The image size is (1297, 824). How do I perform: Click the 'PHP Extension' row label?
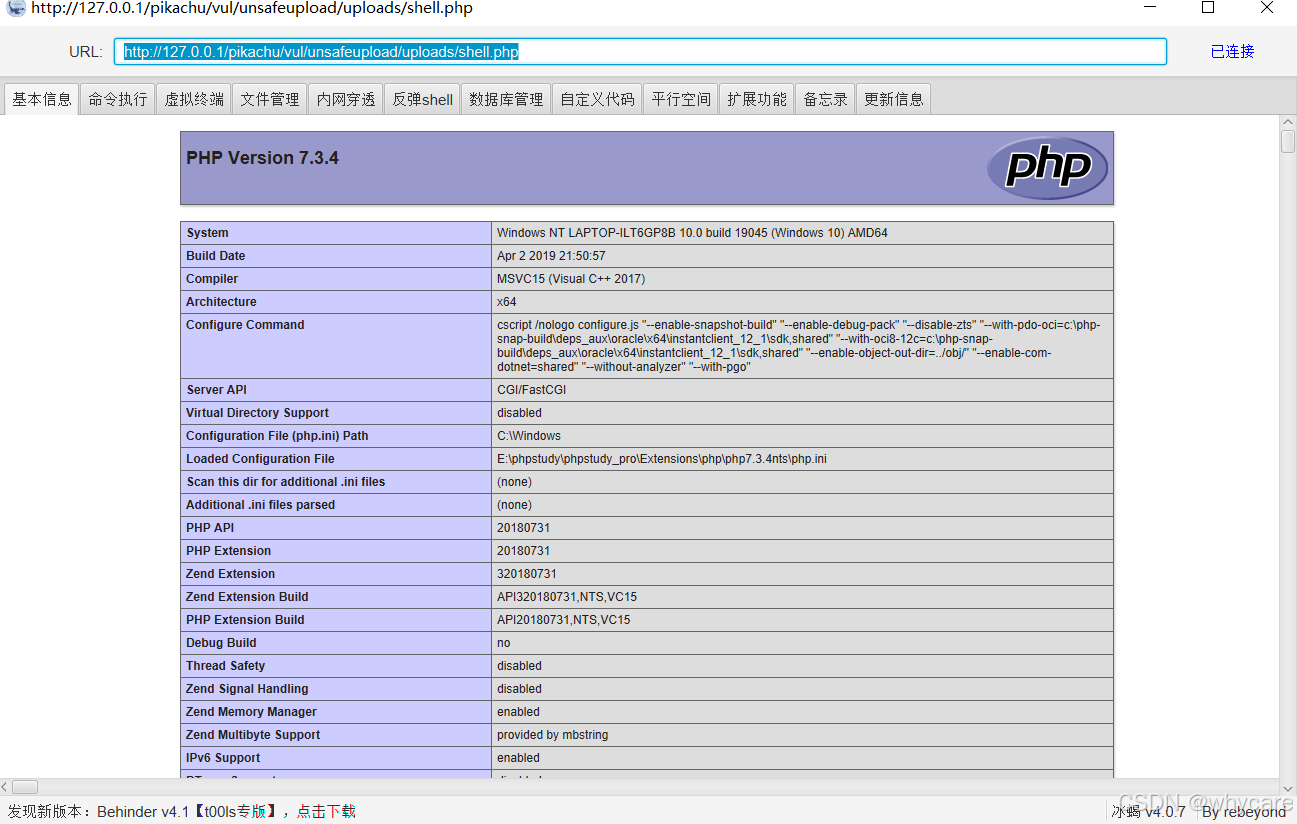coord(228,551)
